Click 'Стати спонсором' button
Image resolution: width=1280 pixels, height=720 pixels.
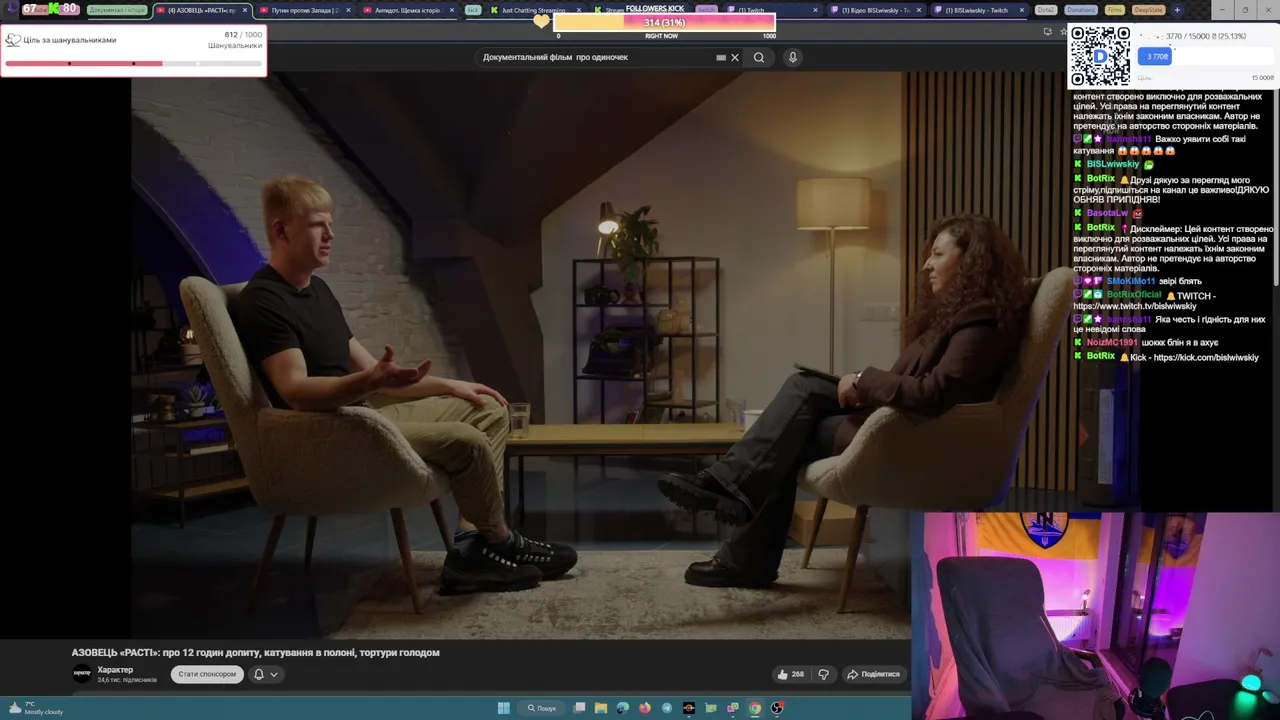[x=207, y=674]
